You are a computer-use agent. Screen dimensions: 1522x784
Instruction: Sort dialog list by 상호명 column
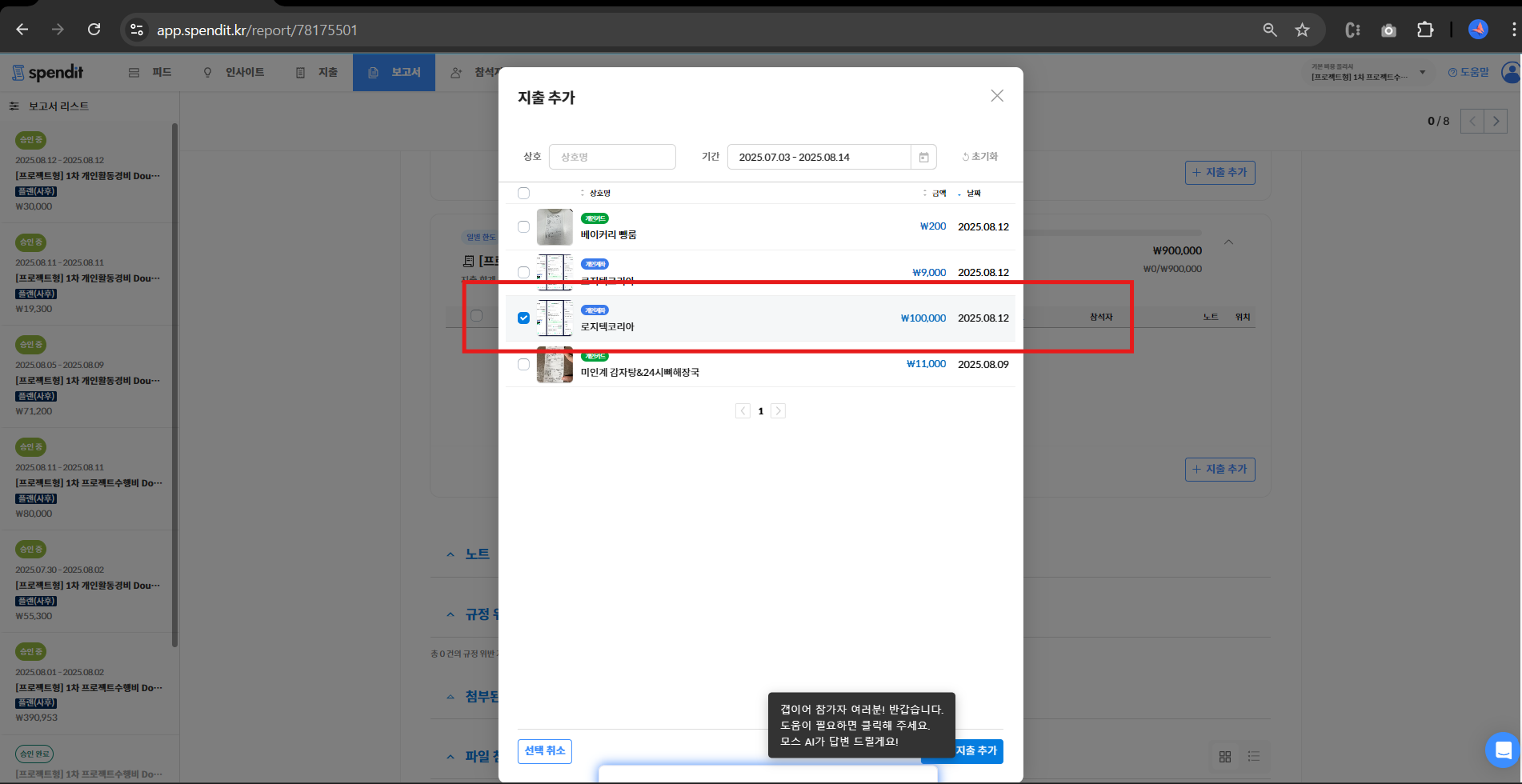(x=595, y=193)
